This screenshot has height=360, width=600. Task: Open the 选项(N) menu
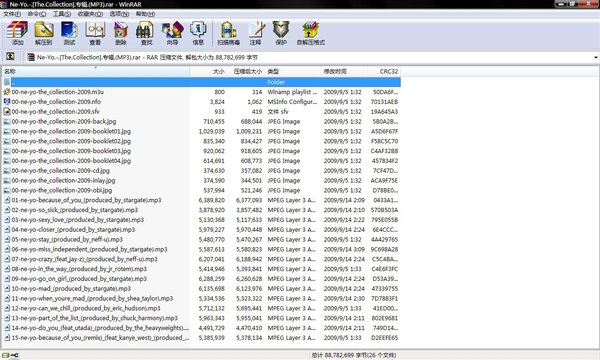[119, 14]
